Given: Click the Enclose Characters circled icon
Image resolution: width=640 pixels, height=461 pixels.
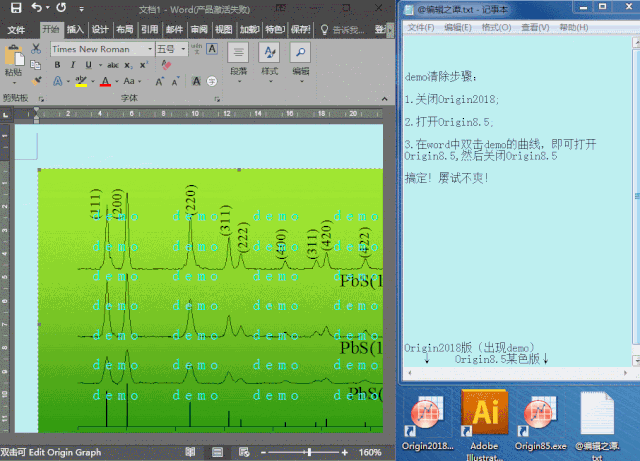Looking at the screenshot, I should coord(212,81).
